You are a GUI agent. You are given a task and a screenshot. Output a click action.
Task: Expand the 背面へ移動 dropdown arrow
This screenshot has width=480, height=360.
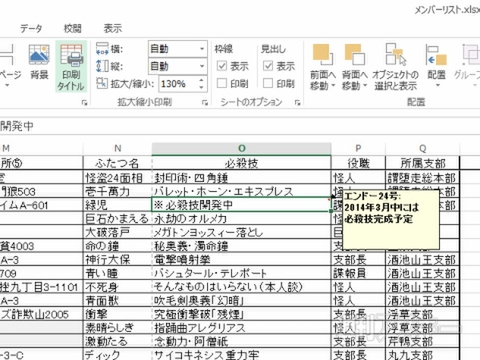click(365, 86)
